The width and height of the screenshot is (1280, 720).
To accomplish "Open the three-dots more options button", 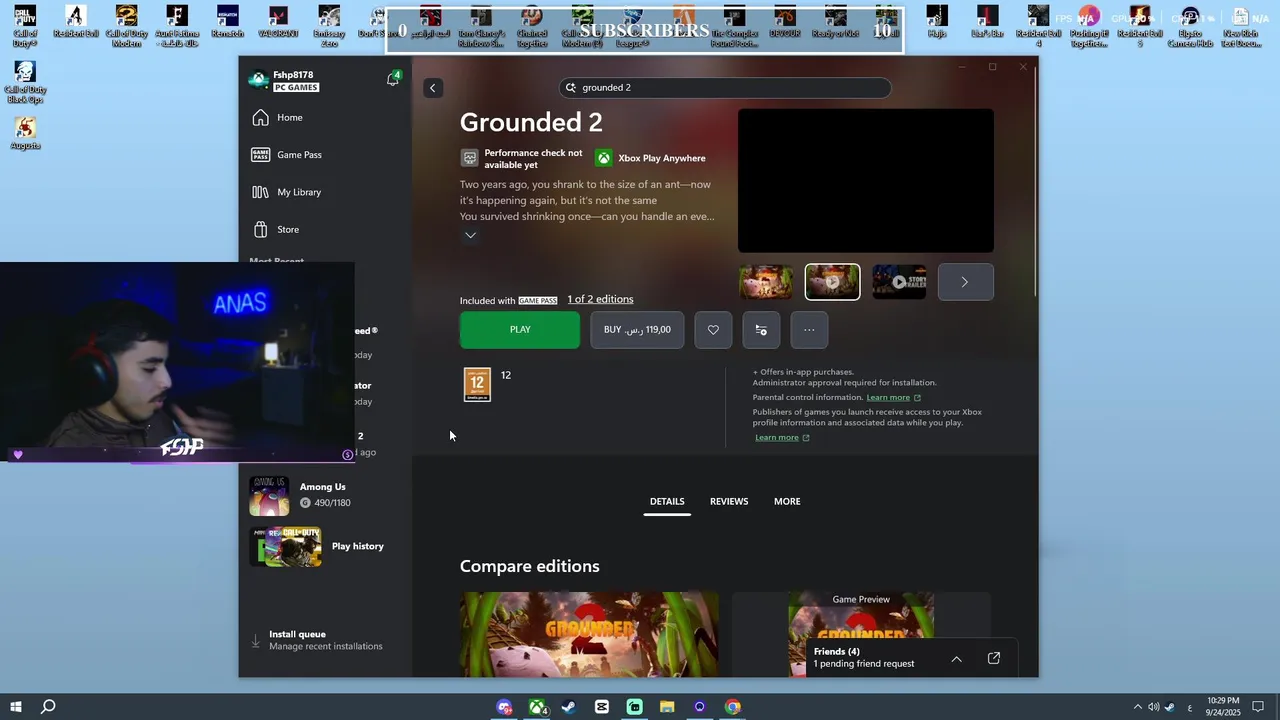I will coord(809,330).
